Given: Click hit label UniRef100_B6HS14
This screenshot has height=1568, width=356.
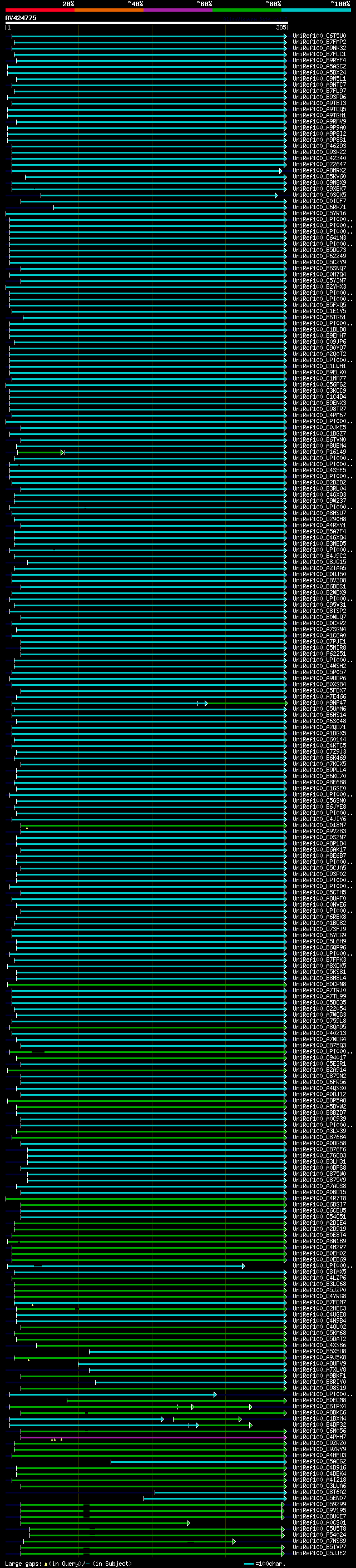Looking at the screenshot, I should 319,715.
